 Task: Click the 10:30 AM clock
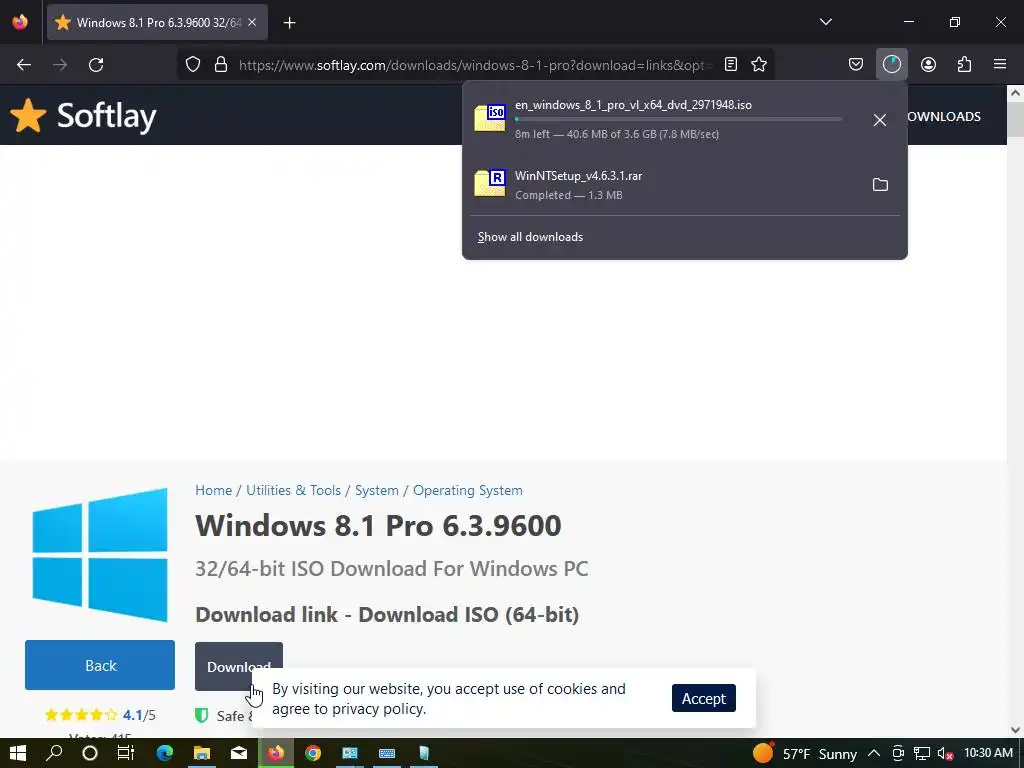tap(988, 753)
